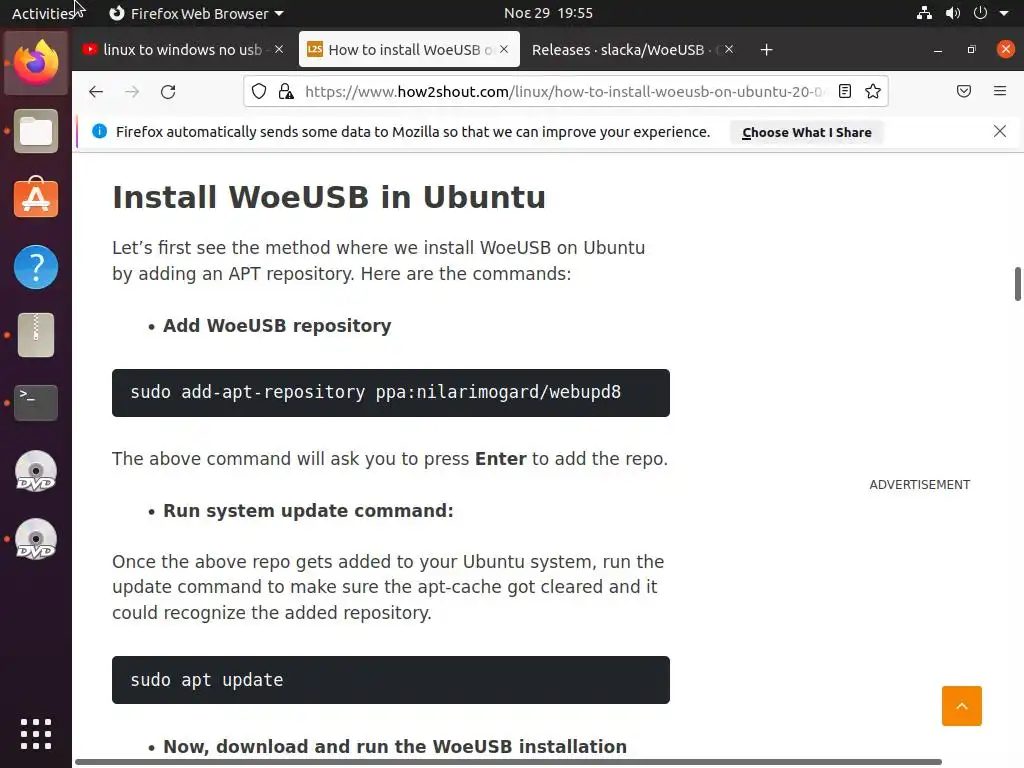Click the 'sudo add-apt-repository' code block
The height and width of the screenshot is (768, 1024).
pyautogui.click(x=391, y=393)
